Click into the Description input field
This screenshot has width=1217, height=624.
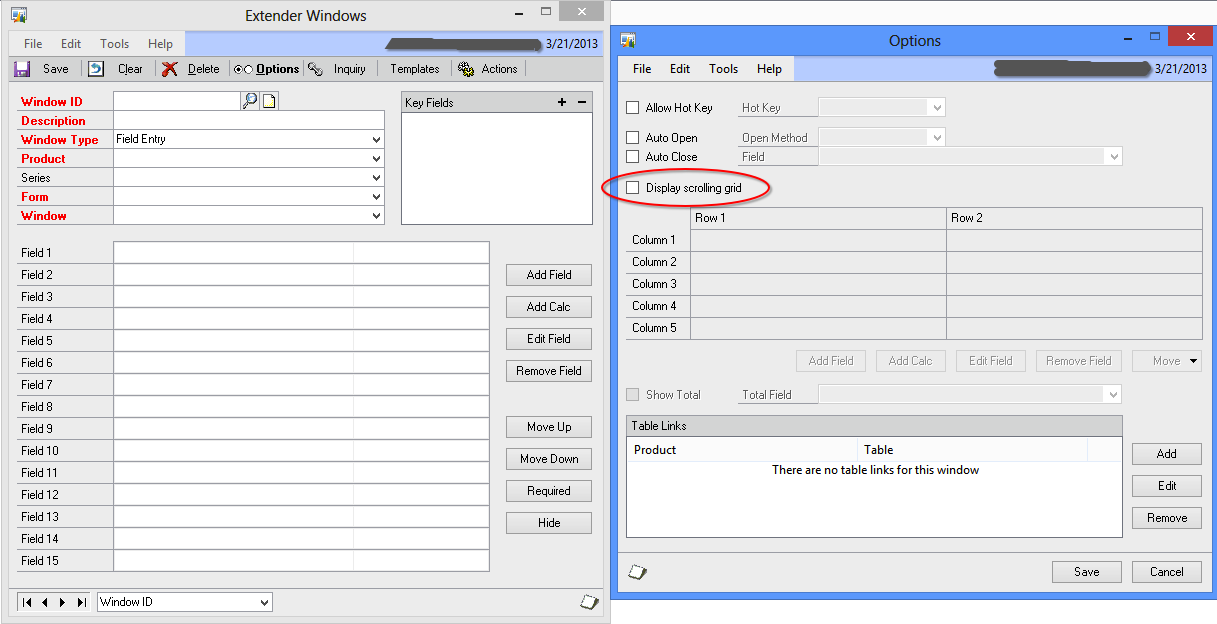coord(248,121)
